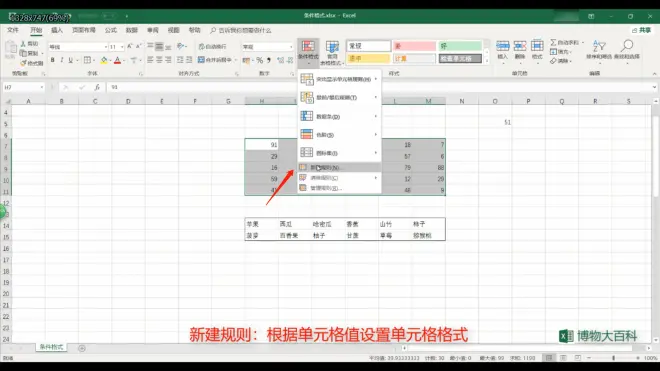Expand the Name Box dropdown for H7
The height and width of the screenshot is (371, 660).
(x=42, y=87)
